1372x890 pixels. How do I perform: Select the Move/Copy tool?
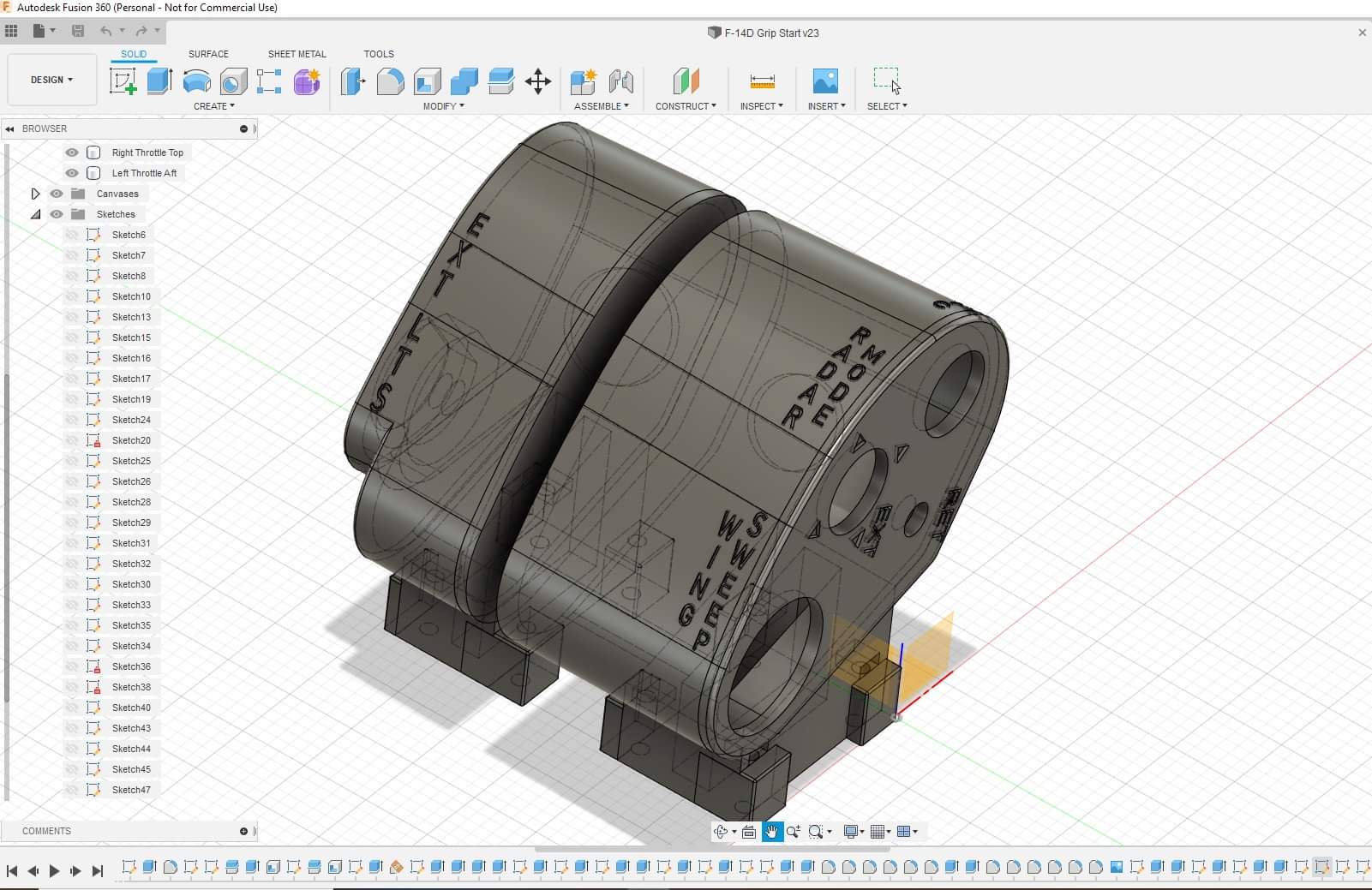pyautogui.click(x=538, y=81)
